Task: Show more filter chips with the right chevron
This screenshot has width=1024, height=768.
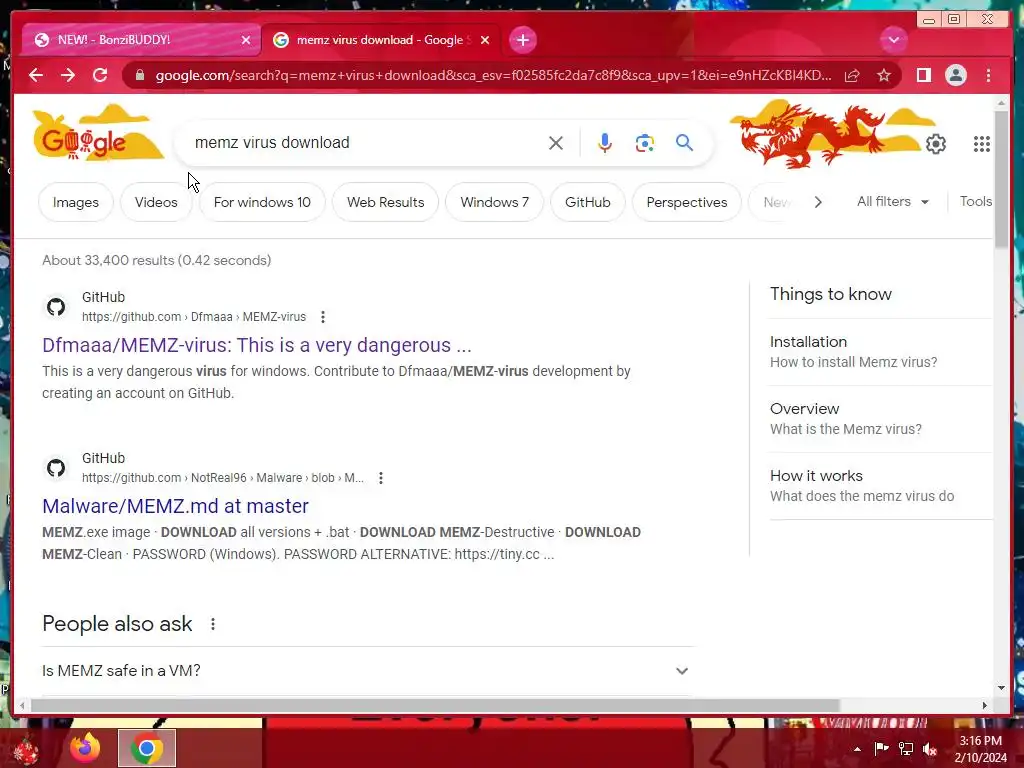Action: tap(818, 202)
